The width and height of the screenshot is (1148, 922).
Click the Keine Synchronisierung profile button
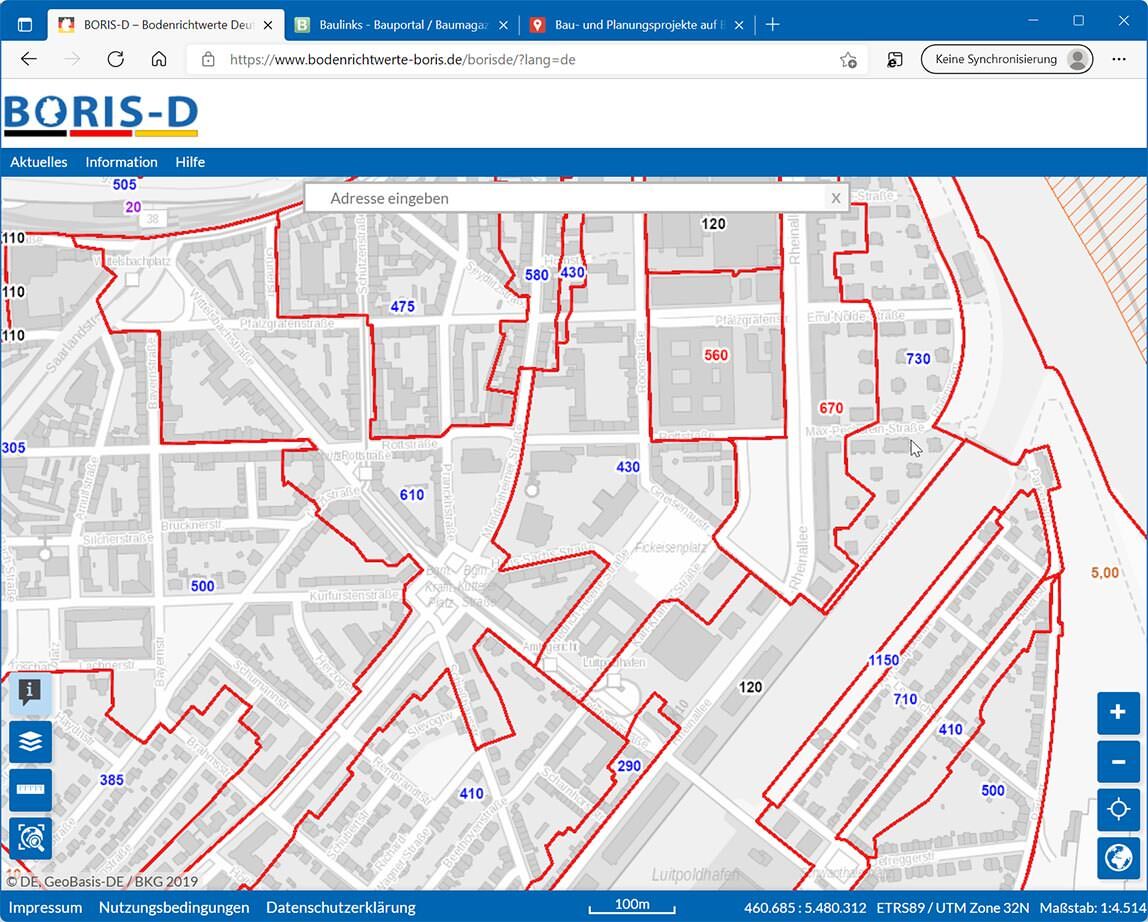[x=1007, y=59]
